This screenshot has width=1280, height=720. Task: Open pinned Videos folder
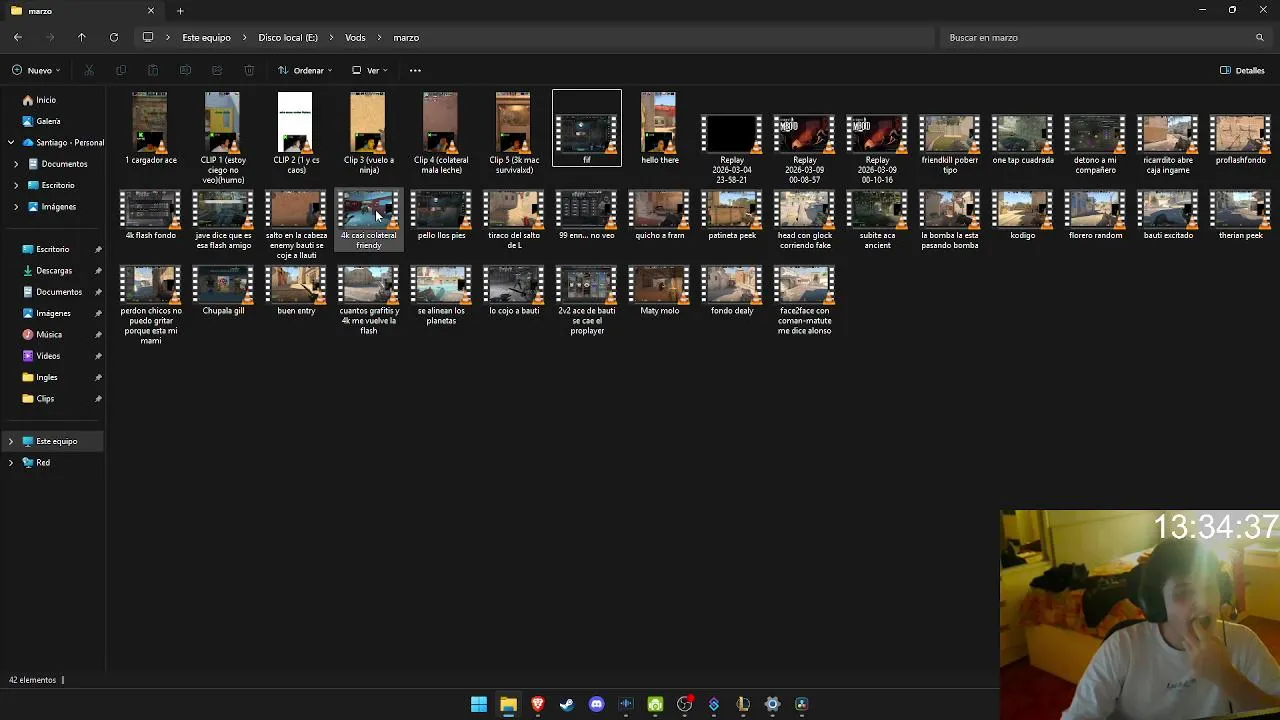[48, 356]
